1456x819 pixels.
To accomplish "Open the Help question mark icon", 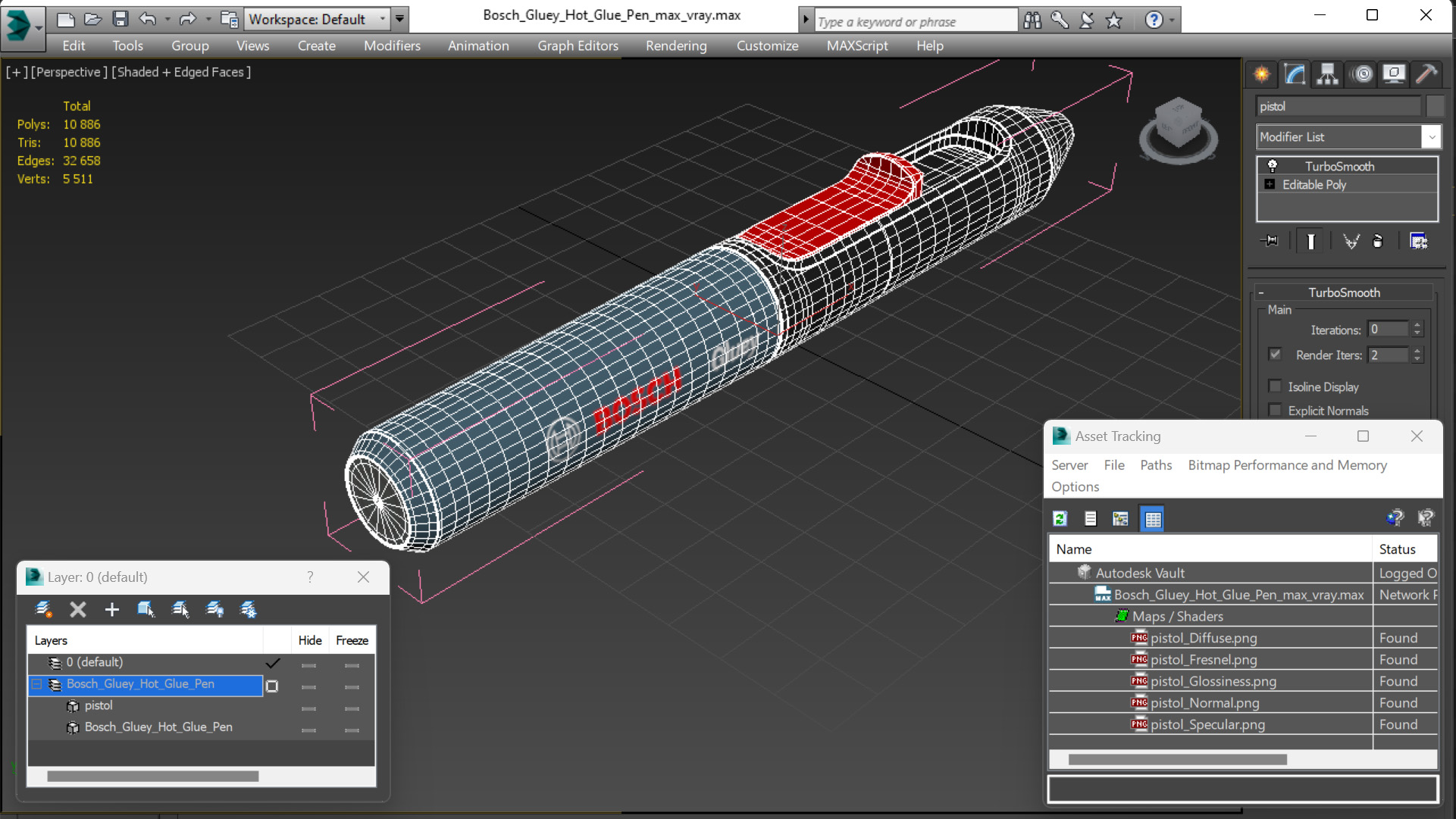I will (x=1154, y=20).
